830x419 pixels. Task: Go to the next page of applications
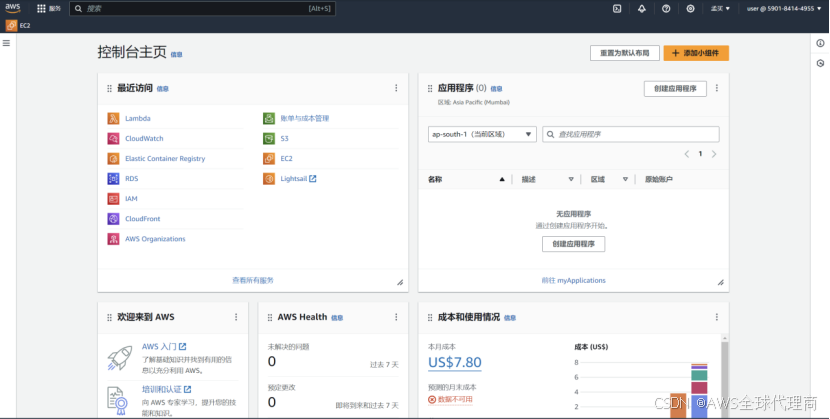(714, 154)
